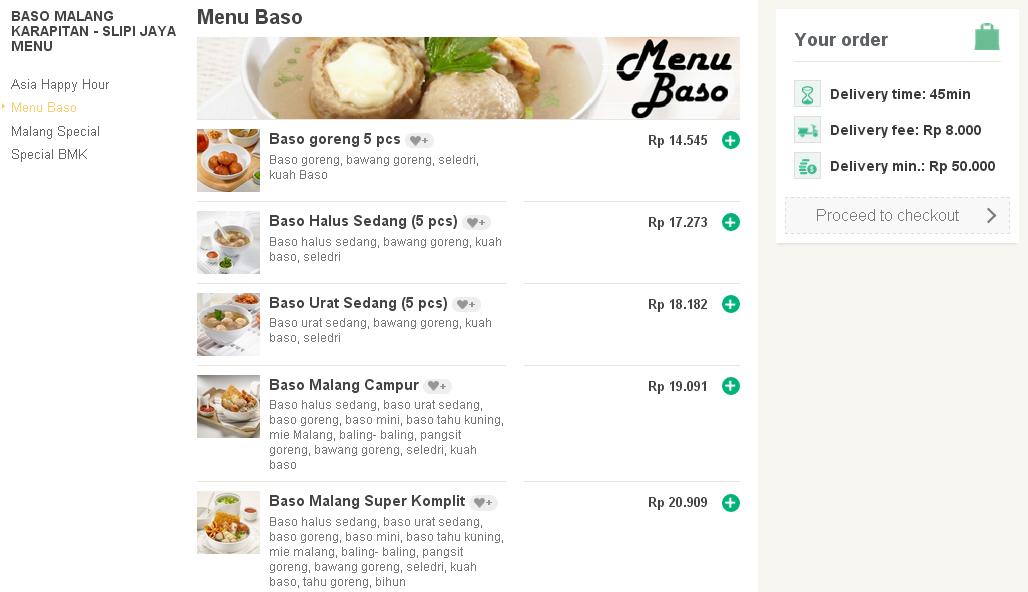Select the Special BMK category

point(49,154)
